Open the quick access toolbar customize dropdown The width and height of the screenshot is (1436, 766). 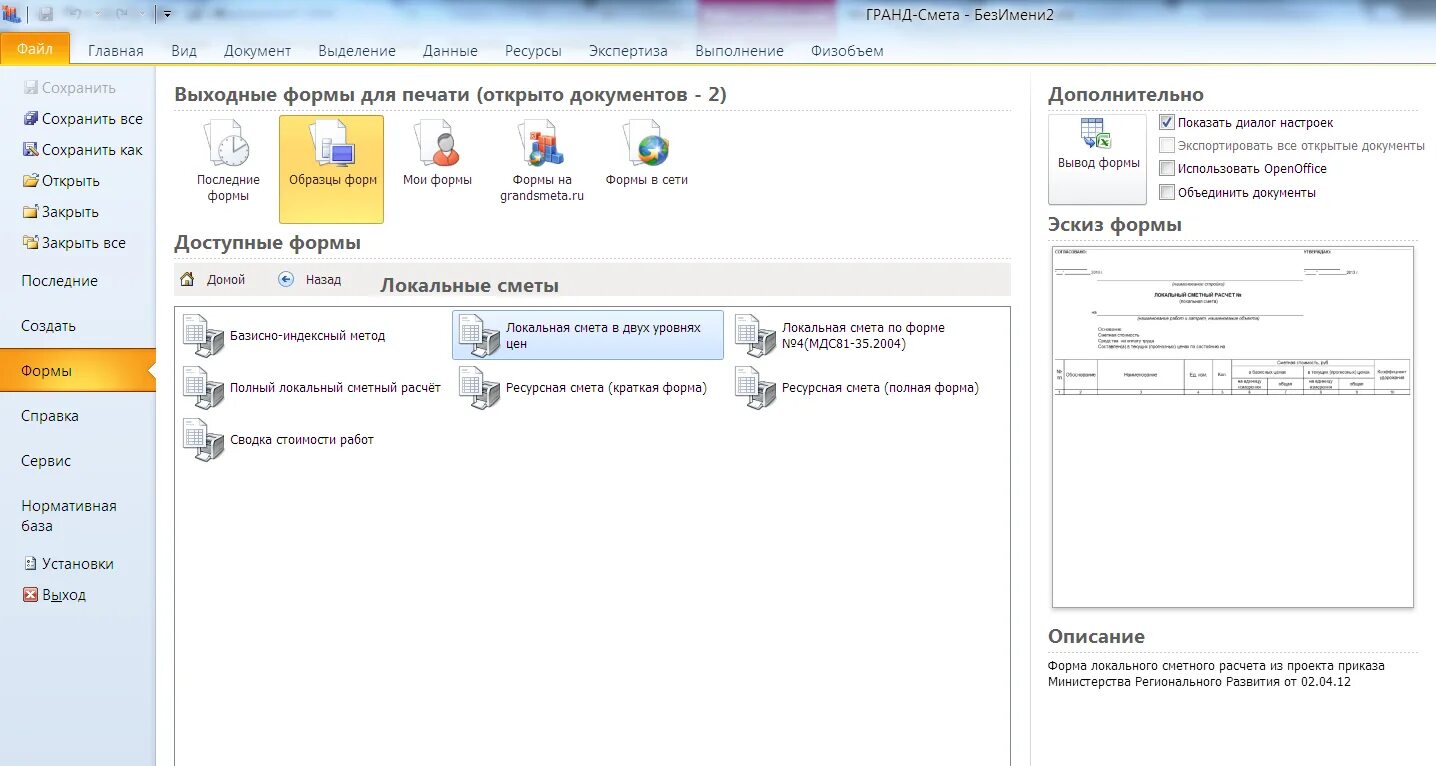(167, 14)
